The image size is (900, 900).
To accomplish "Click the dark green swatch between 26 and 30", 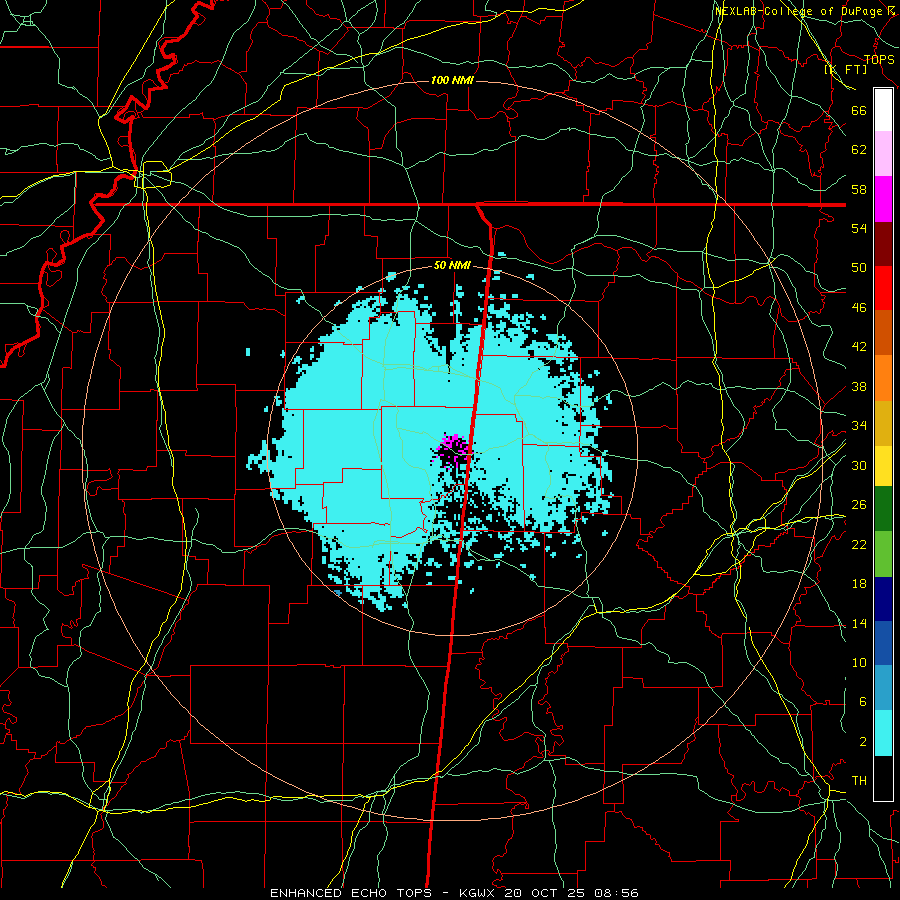I will click(x=883, y=509).
